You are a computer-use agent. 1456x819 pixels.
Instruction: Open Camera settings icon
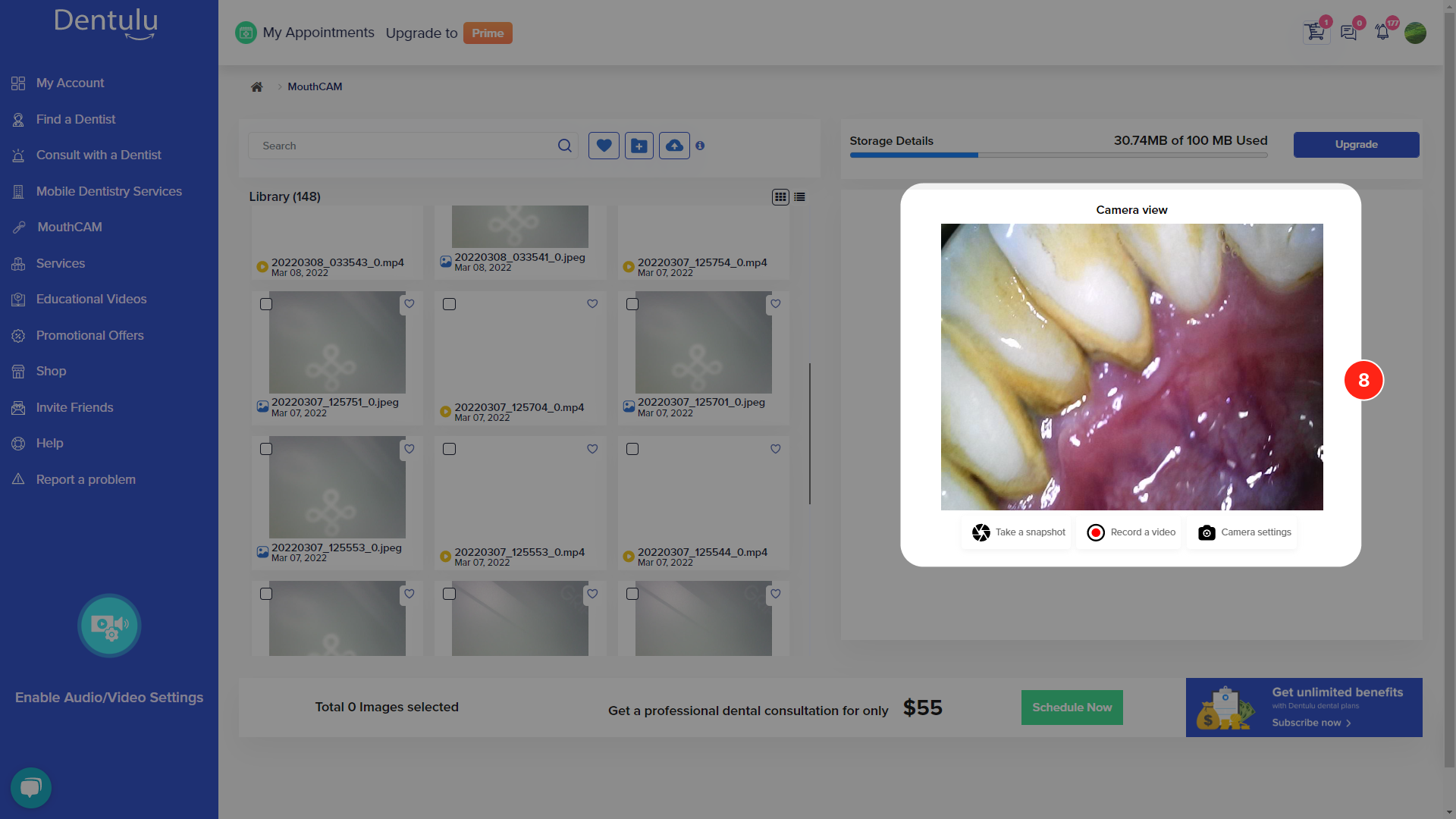1207,532
